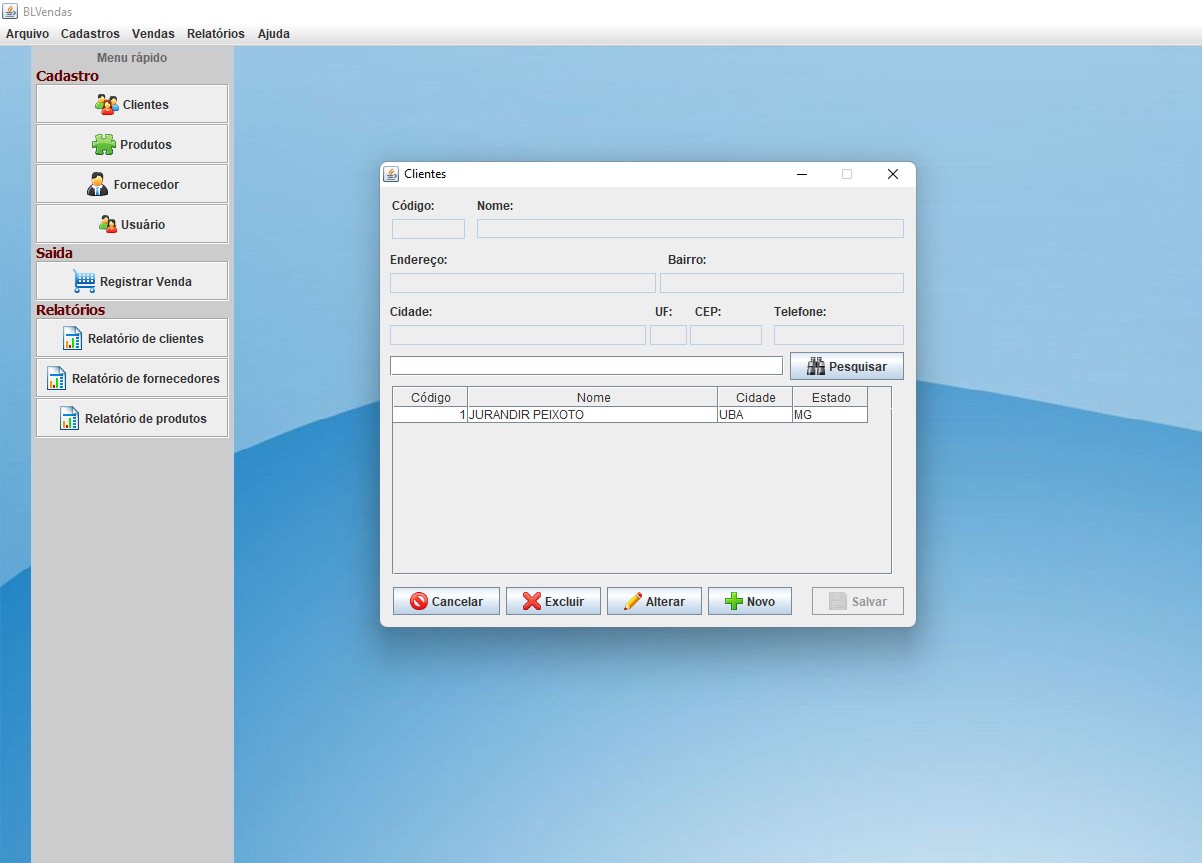This screenshot has width=1202, height=863.
Task: Select the Alterar pencil icon
Action: point(630,601)
